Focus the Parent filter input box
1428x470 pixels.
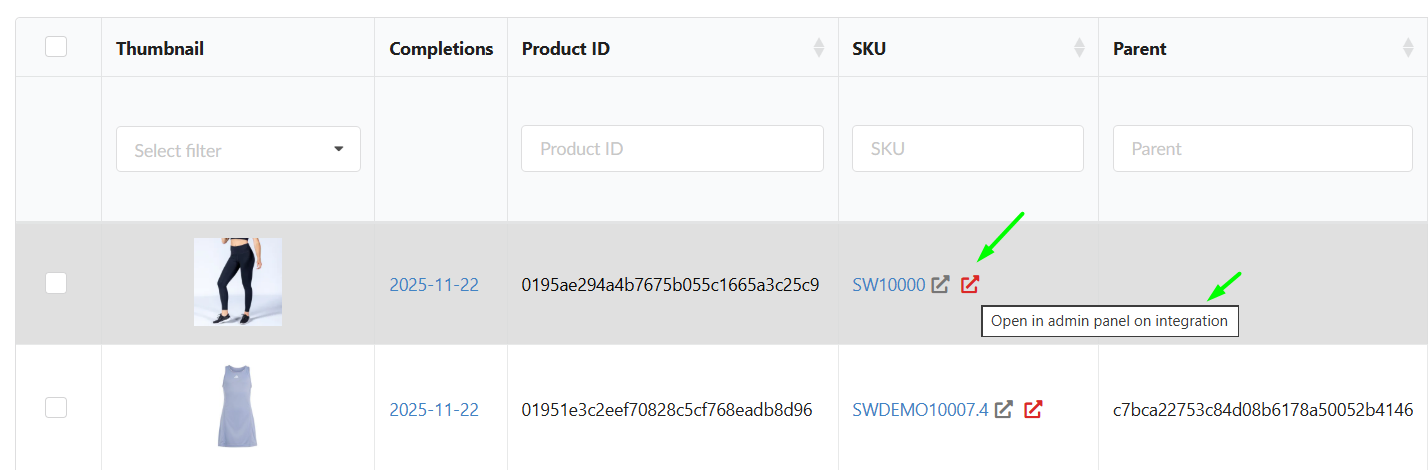coord(1262,149)
